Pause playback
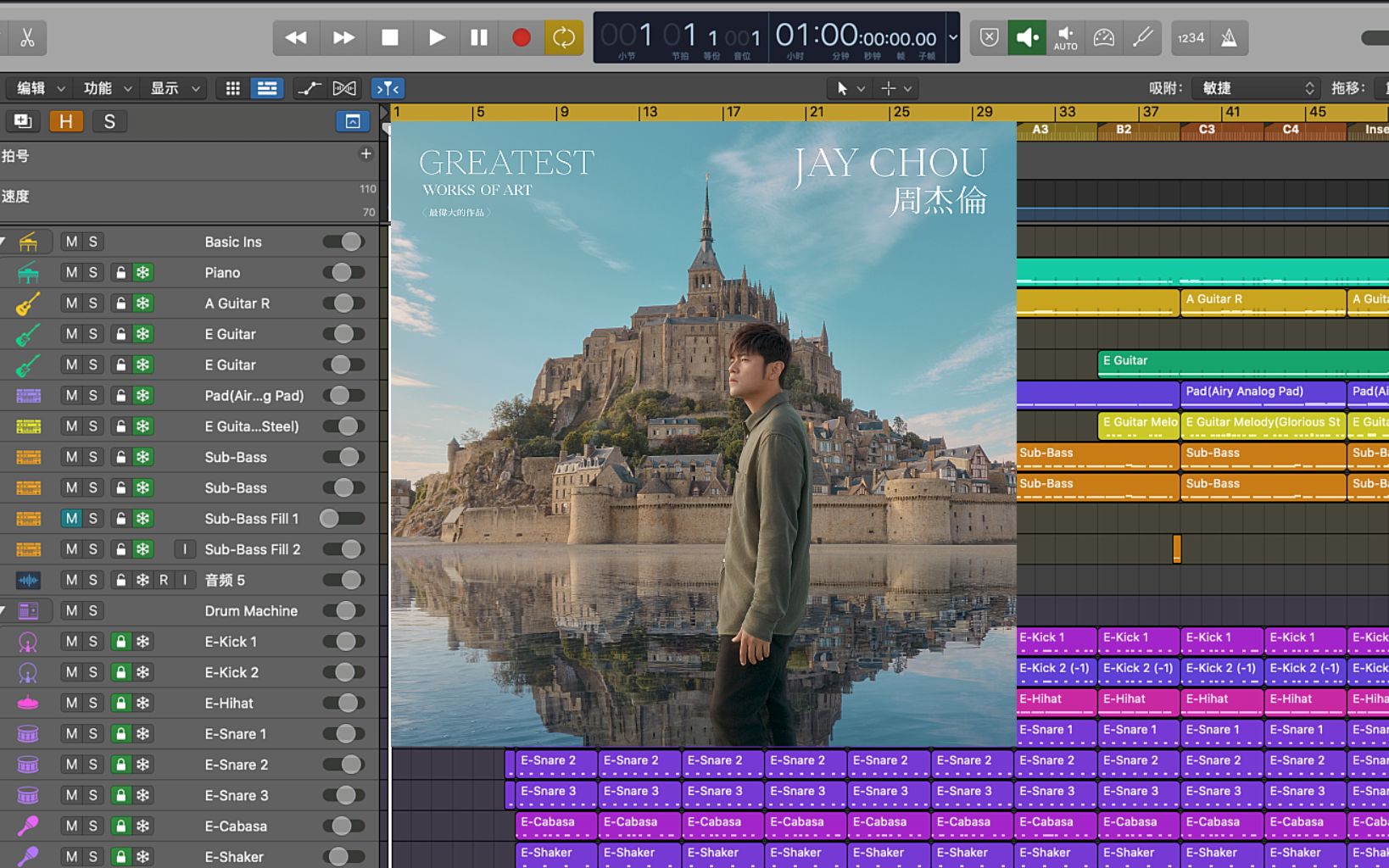 (x=479, y=38)
